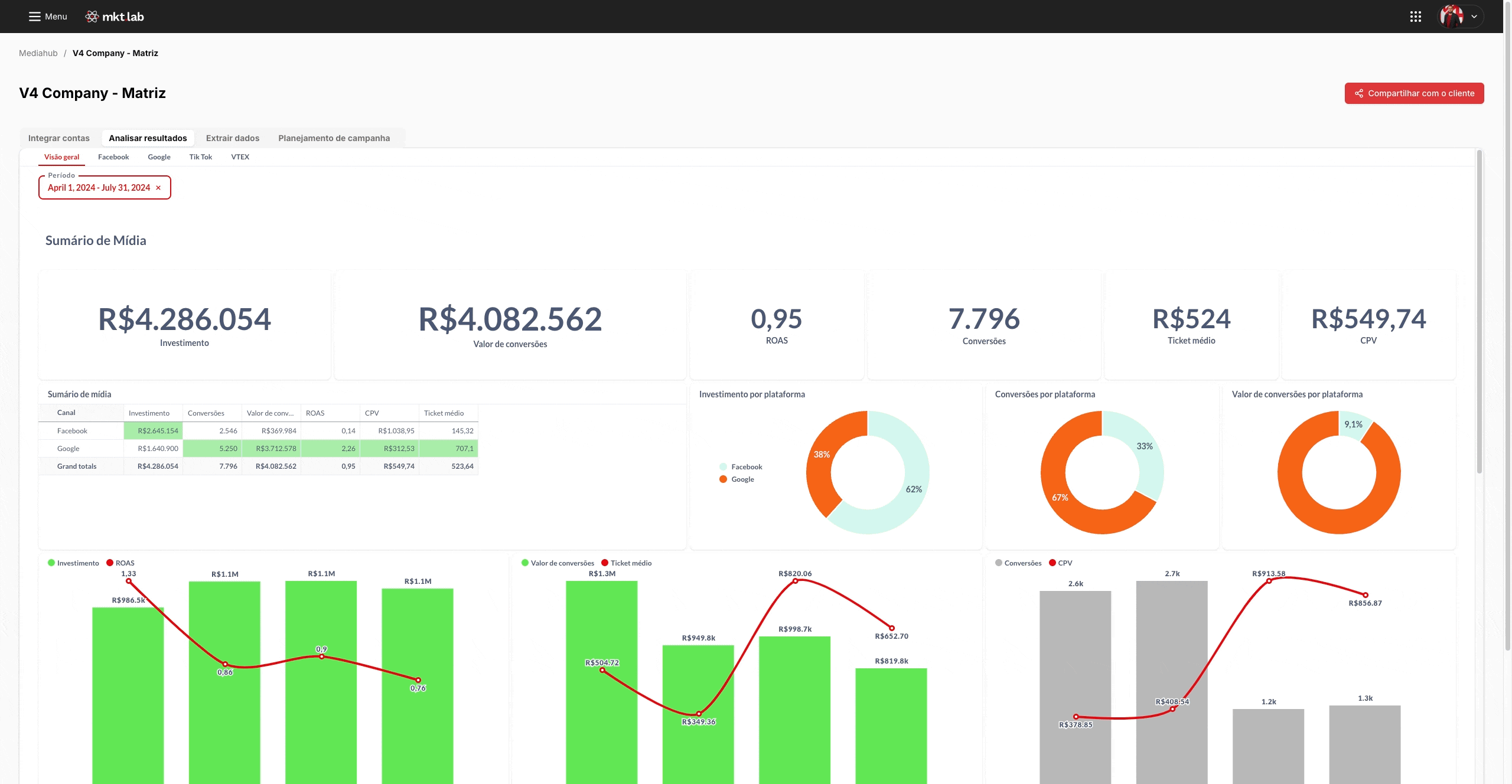The height and width of the screenshot is (784, 1512).
Task: Click the mkt lab logo
Action: tap(115, 17)
